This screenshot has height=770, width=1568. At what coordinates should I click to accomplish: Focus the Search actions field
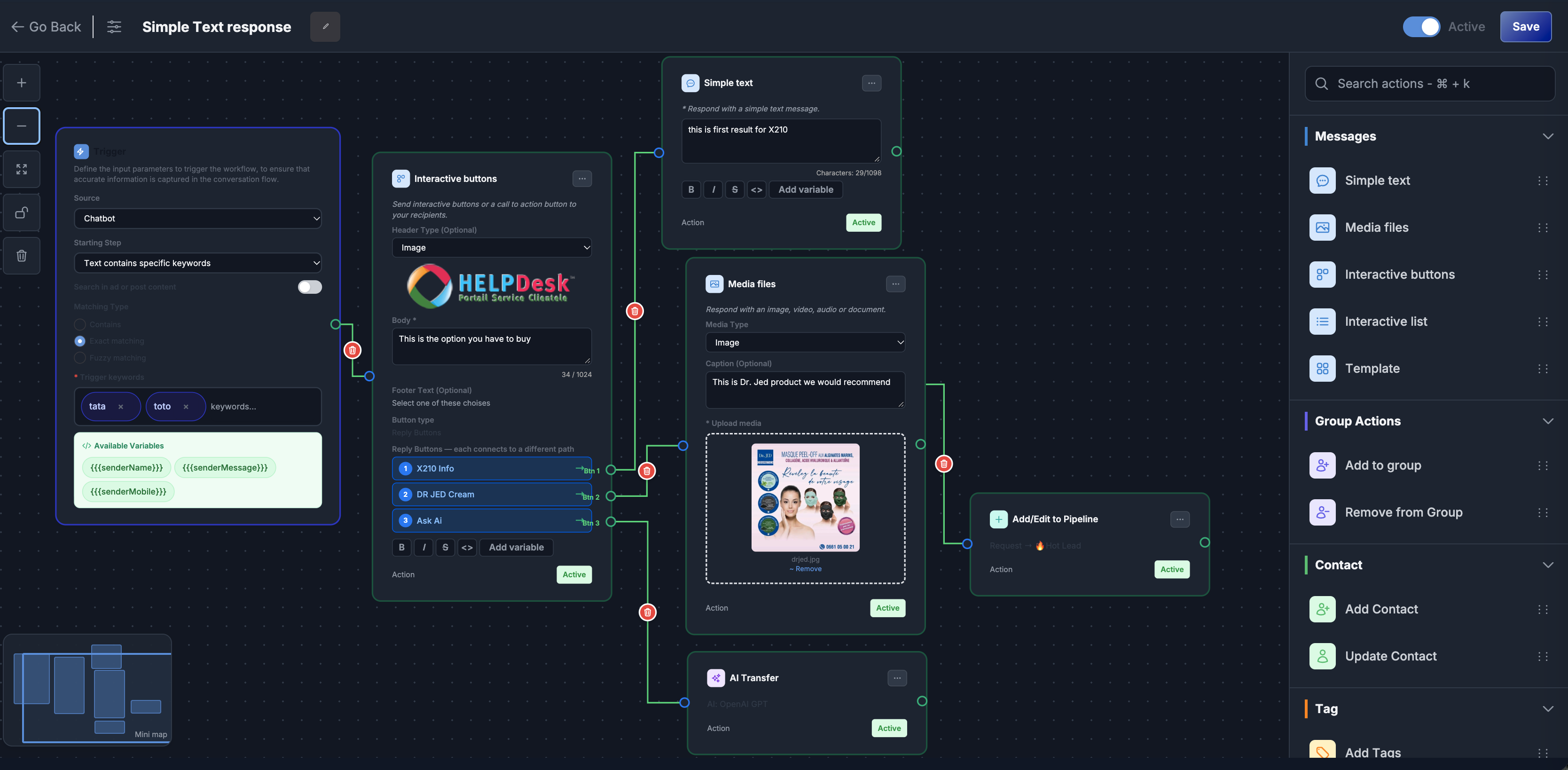click(1429, 83)
